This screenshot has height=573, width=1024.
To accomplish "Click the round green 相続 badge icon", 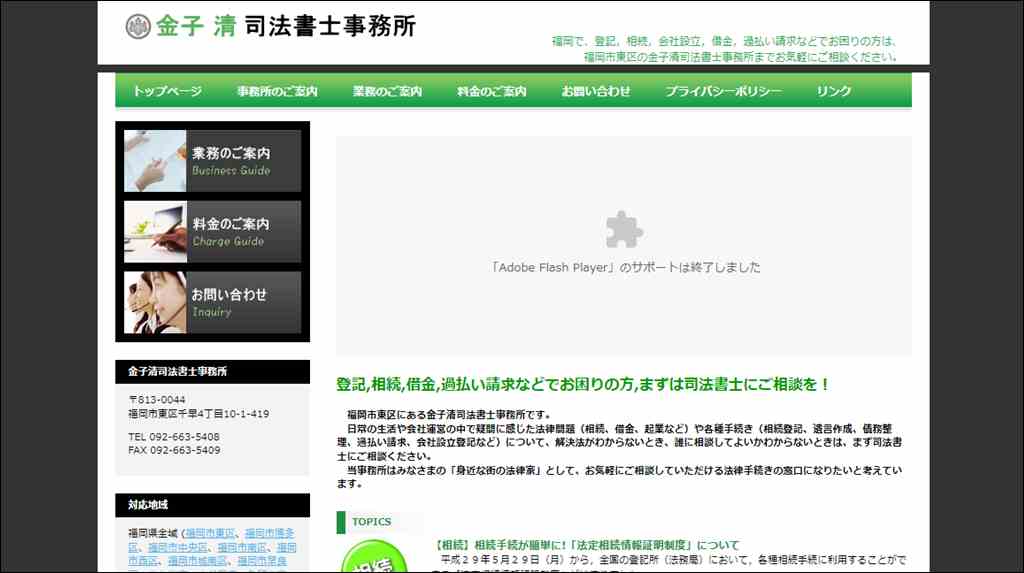I will [374, 557].
